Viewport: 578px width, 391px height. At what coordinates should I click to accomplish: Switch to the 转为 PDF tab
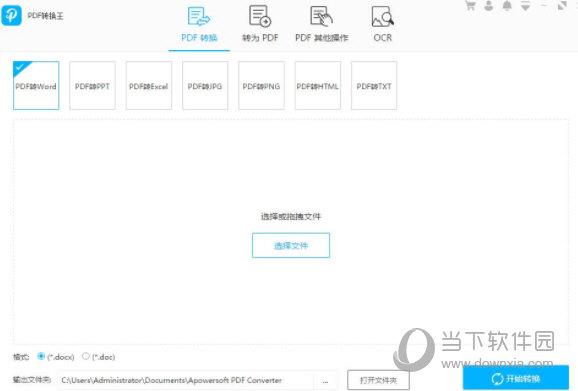[x=260, y=25]
